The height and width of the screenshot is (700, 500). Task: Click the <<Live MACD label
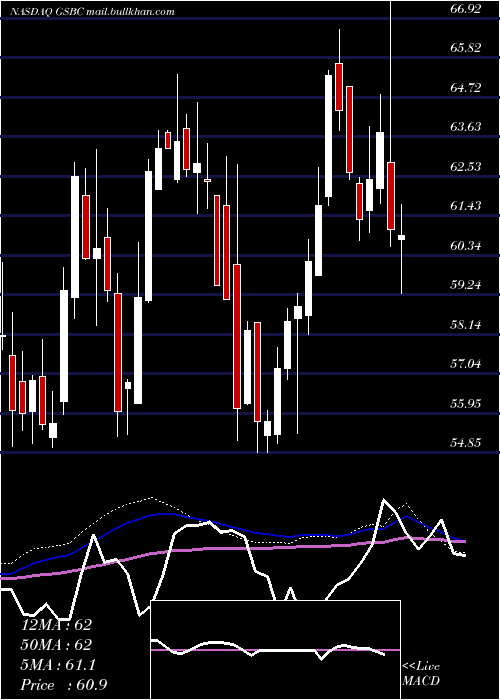click(x=421, y=673)
